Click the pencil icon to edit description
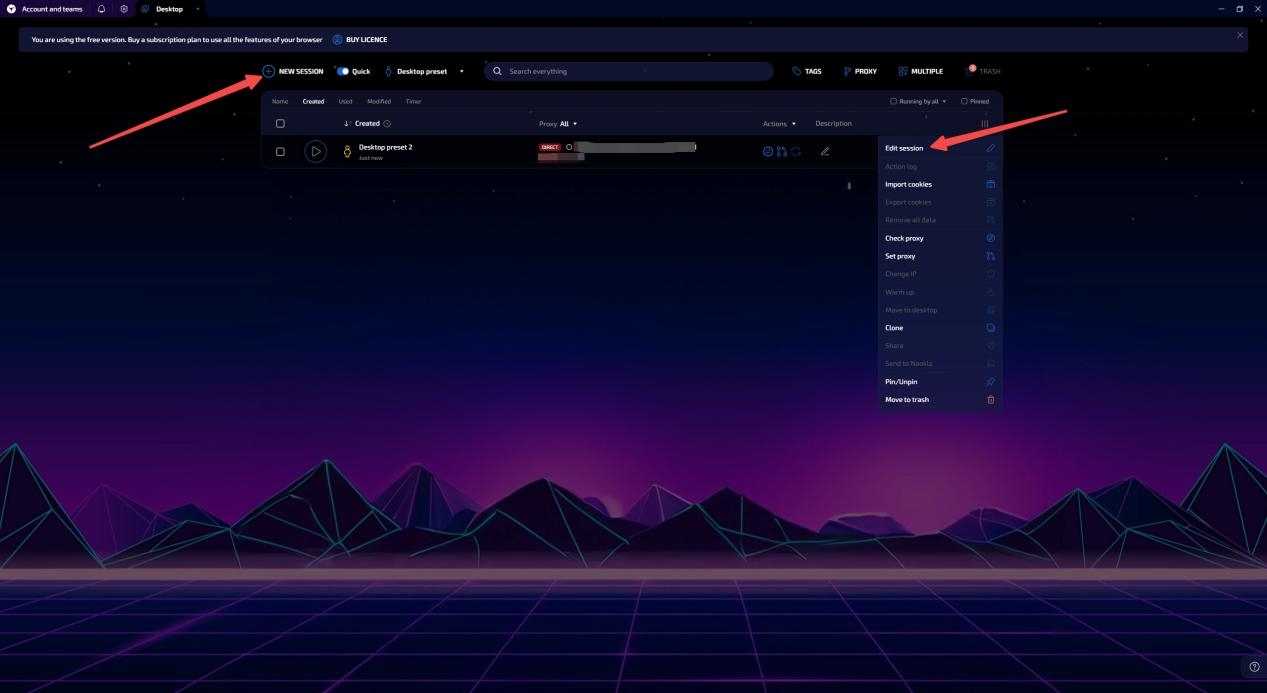The width and height of the screenshot is (1267, 693). pos(825,152)
